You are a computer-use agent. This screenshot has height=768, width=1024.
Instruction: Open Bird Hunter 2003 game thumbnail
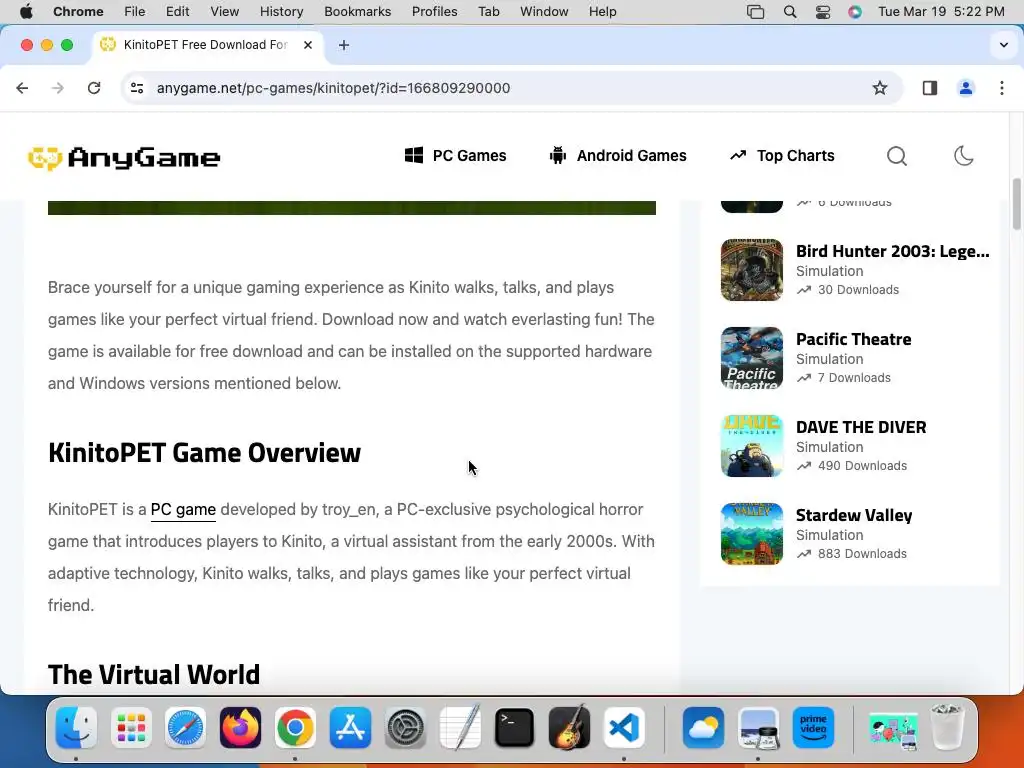coord(752,270)
